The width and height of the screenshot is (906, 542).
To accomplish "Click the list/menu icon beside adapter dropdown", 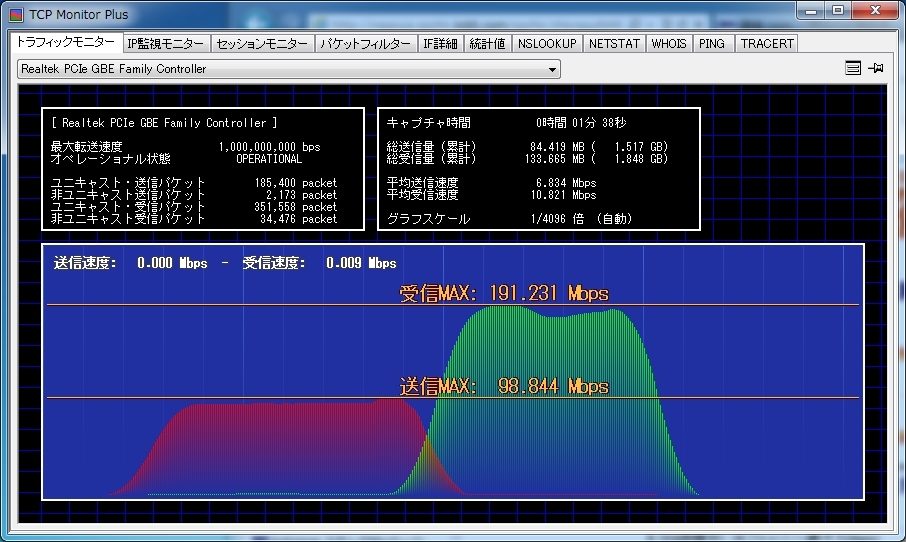I will pos(853,68).
